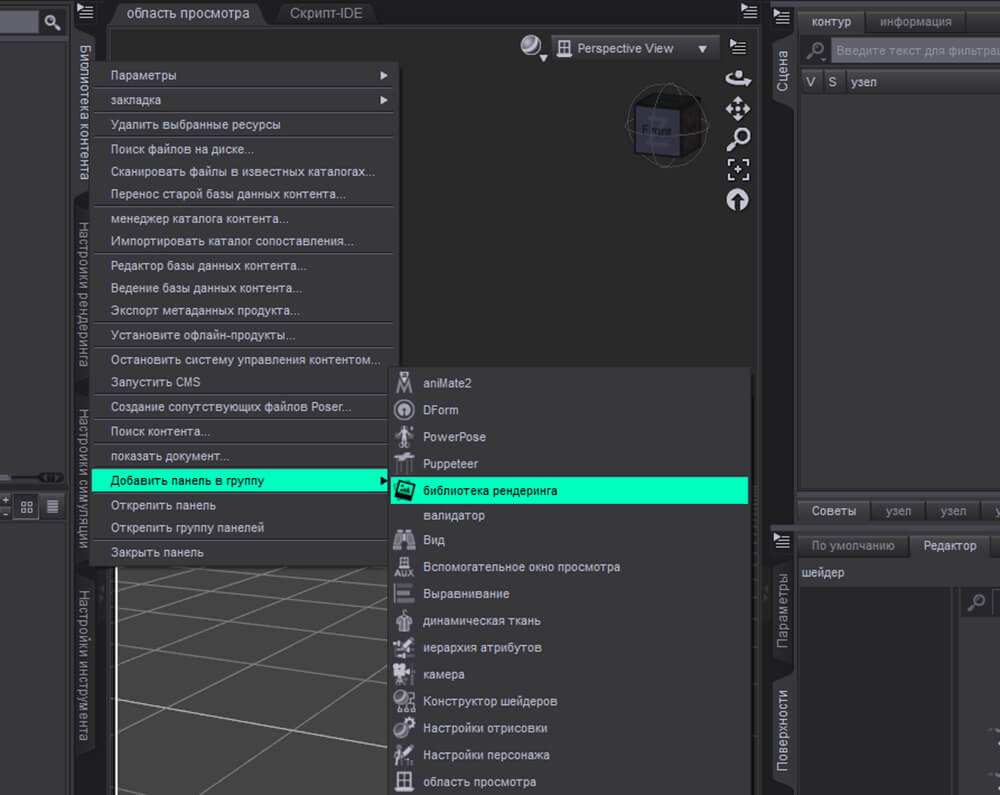1000x795 pixels.
Task: Add the Puppeteer pane
Action: (x=569, y=463)
